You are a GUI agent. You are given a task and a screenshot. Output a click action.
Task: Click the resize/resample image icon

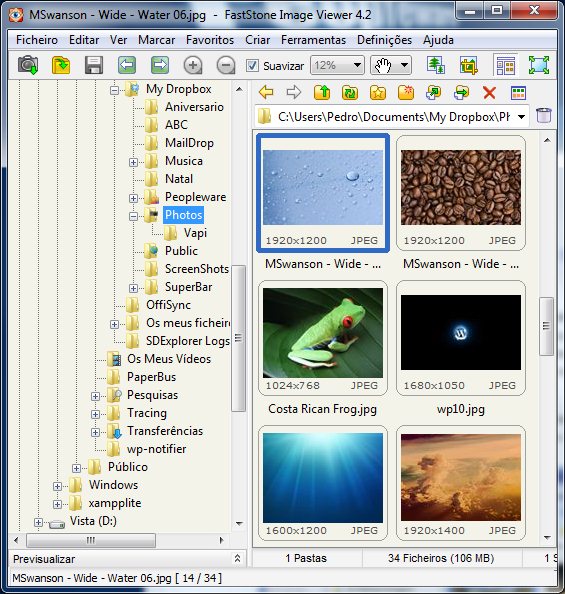pos(436,65)
